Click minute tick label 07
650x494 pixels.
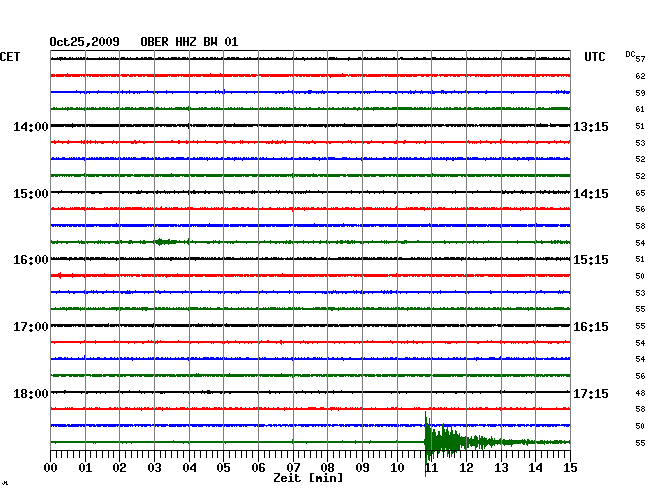click(x=293, y=468)
